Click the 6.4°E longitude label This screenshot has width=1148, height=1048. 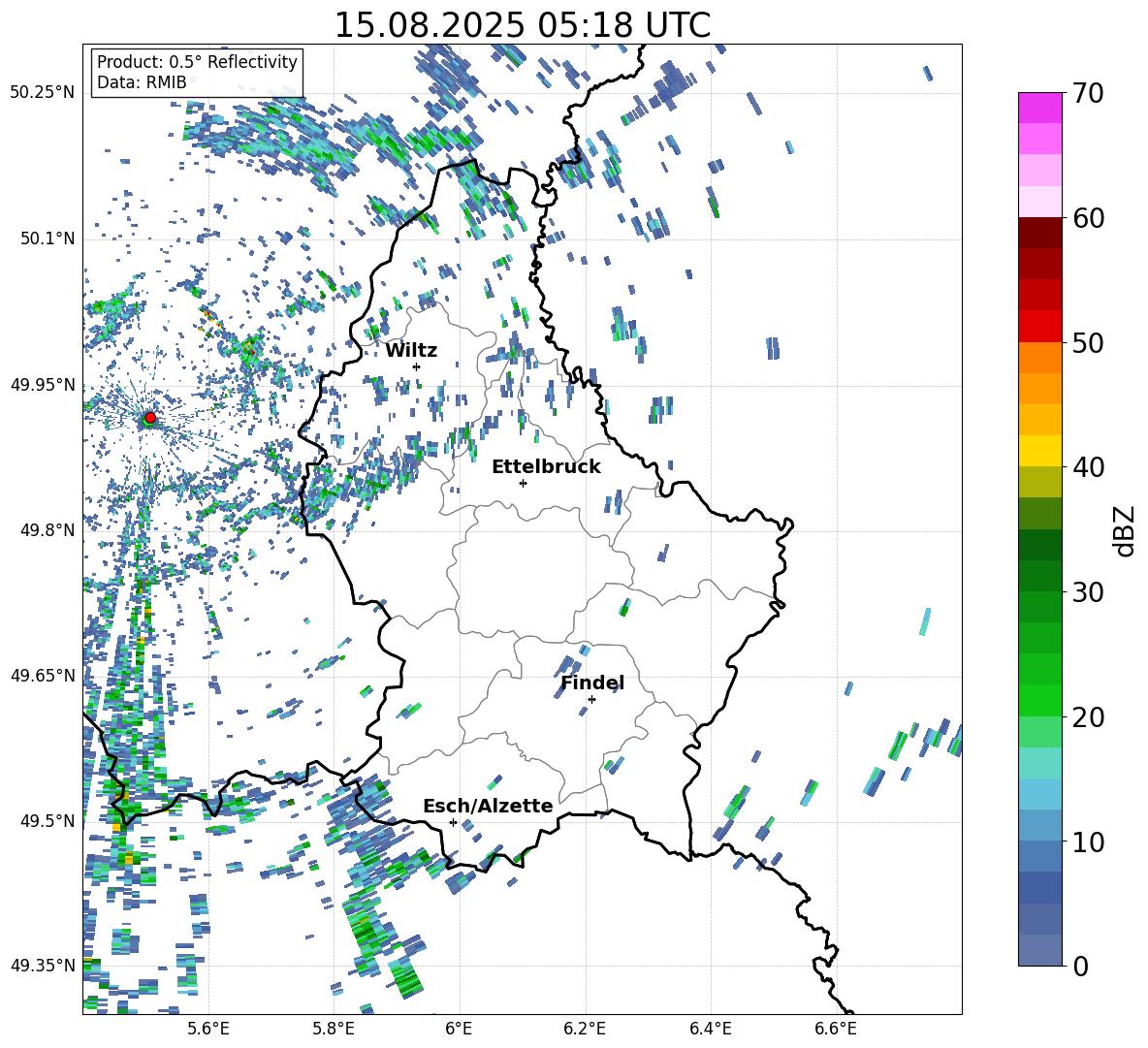coord(710,1030)
